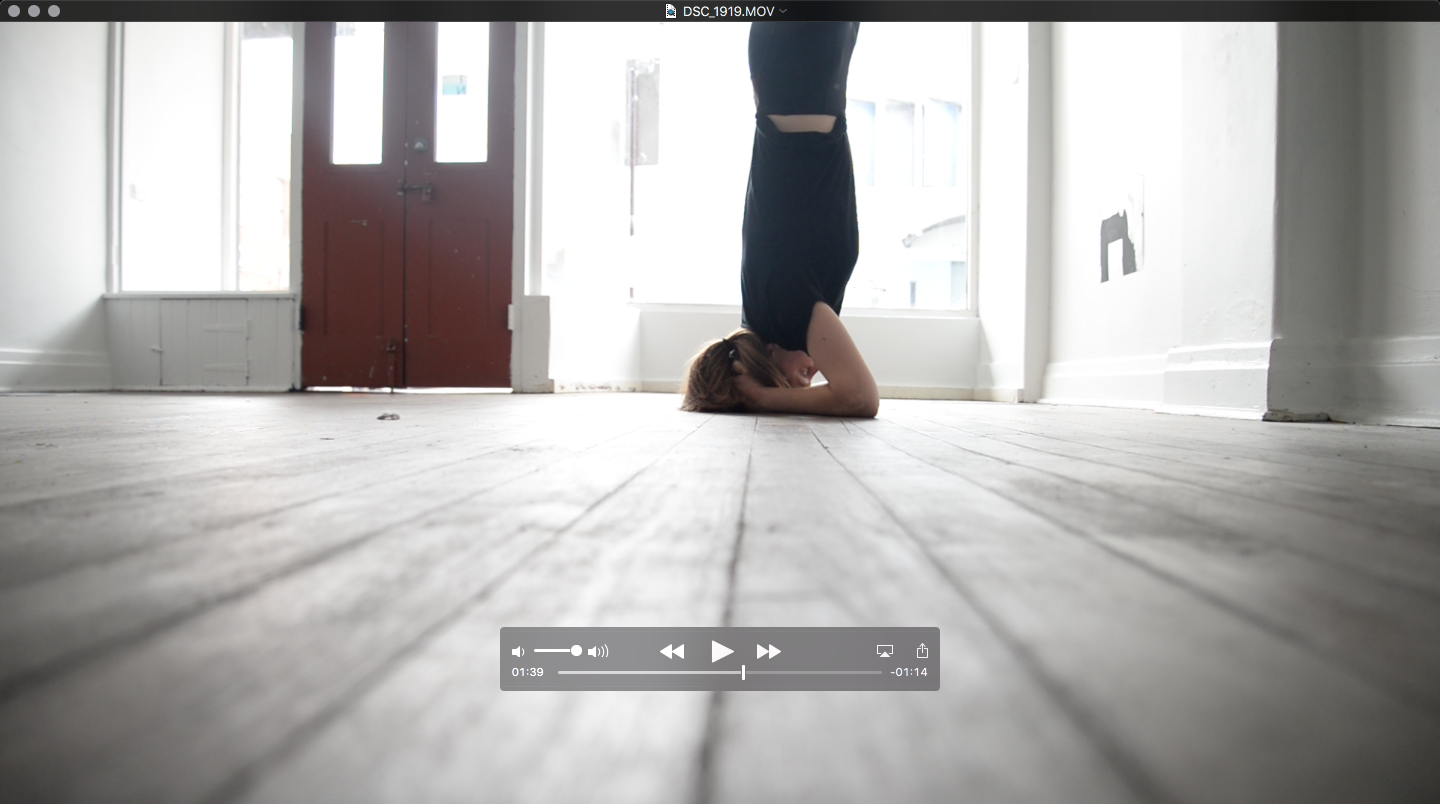Close the video window
The width and height of the screenshot is (1440, 804).
point(14,11)
